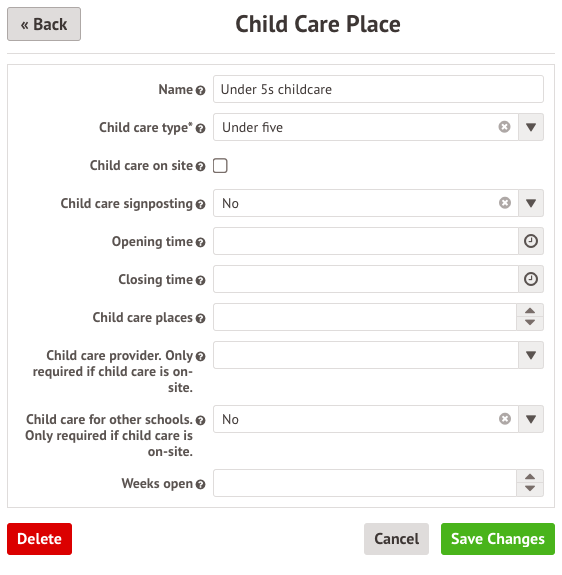Open the Opening time clock picker
This screenshot has width=562, height=575.
pyautogui.click(x=530, y=241)
